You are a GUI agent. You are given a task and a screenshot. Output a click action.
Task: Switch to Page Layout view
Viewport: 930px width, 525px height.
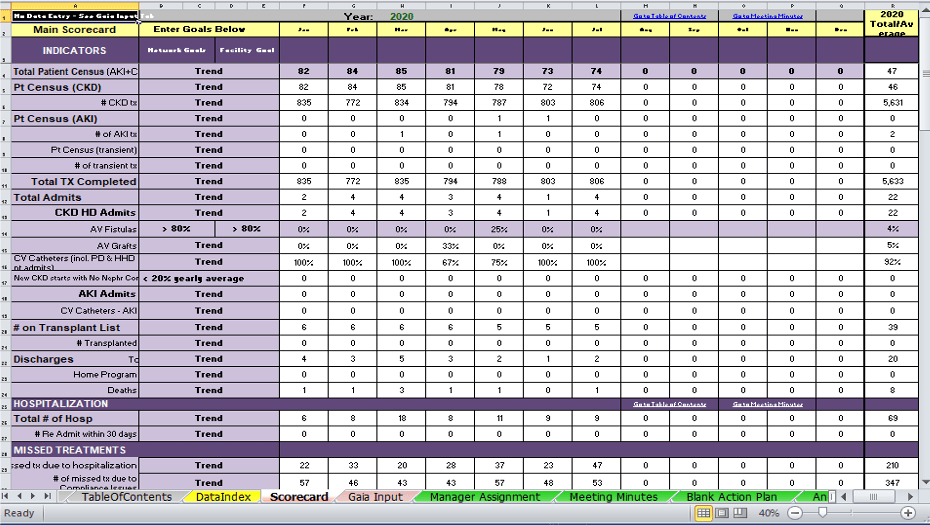[x=721, y=513]
